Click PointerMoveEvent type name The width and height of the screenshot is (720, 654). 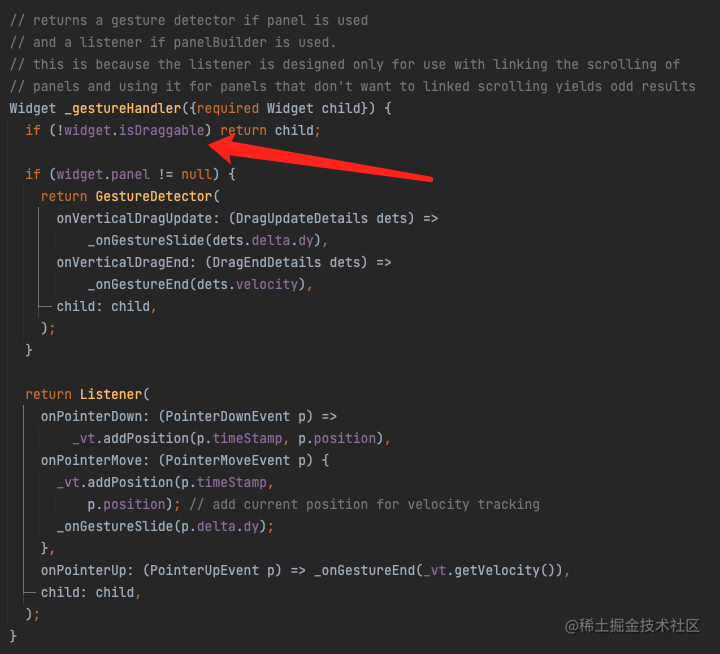(228, 461)
